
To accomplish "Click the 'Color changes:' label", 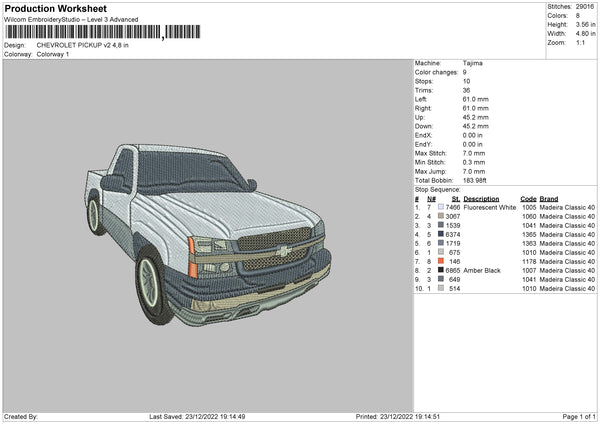I will pos(436,72).
